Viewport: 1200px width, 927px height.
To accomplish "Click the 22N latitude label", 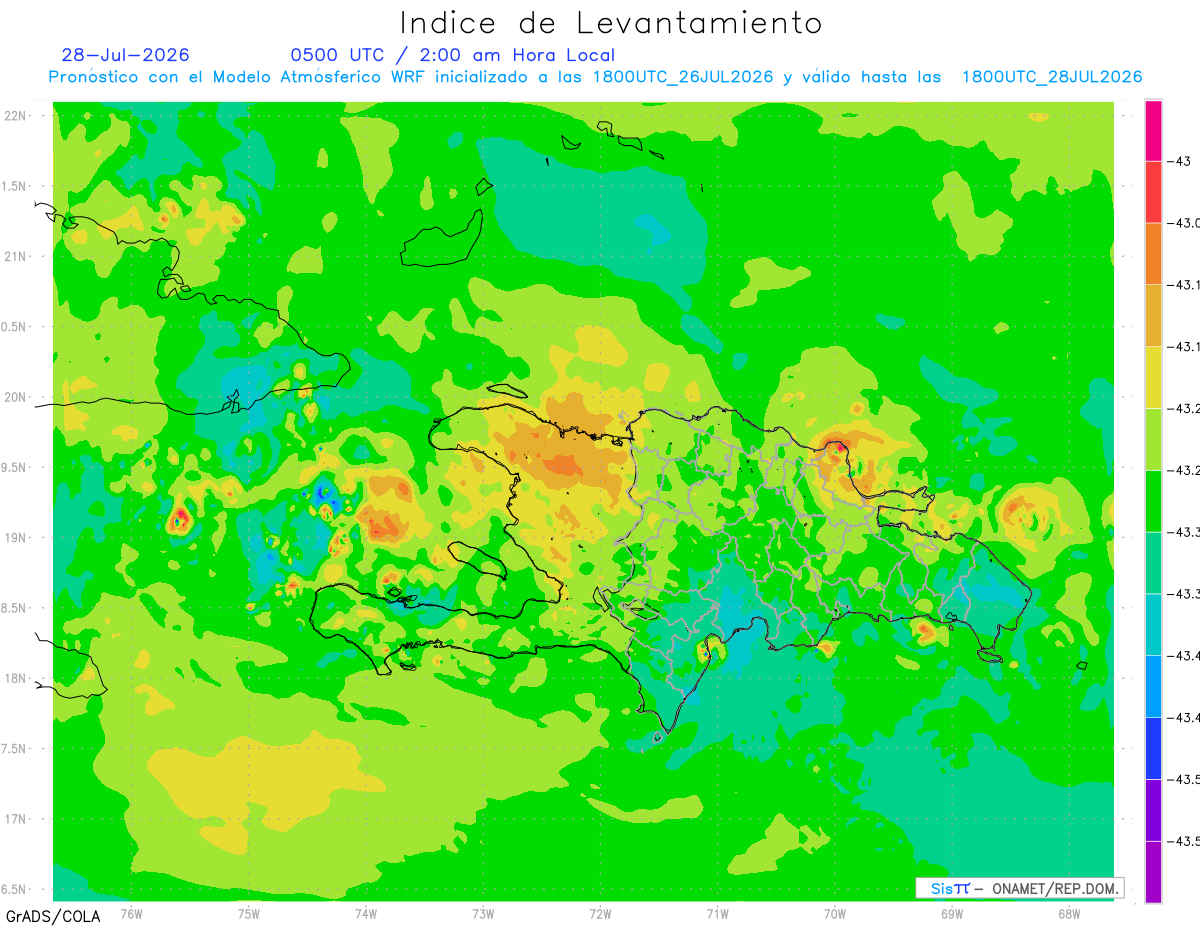I will [x=15, y=116].
